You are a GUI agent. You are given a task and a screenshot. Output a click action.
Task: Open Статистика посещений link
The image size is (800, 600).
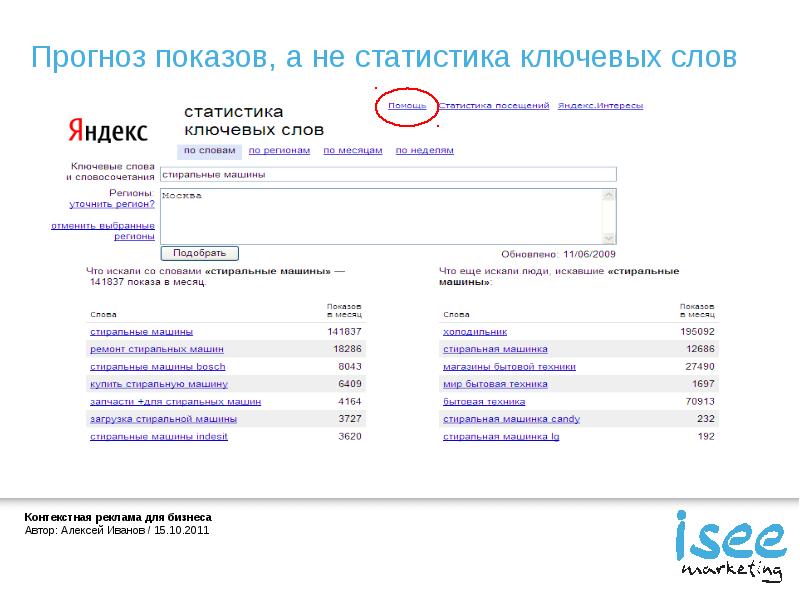[x=494, y=105]
